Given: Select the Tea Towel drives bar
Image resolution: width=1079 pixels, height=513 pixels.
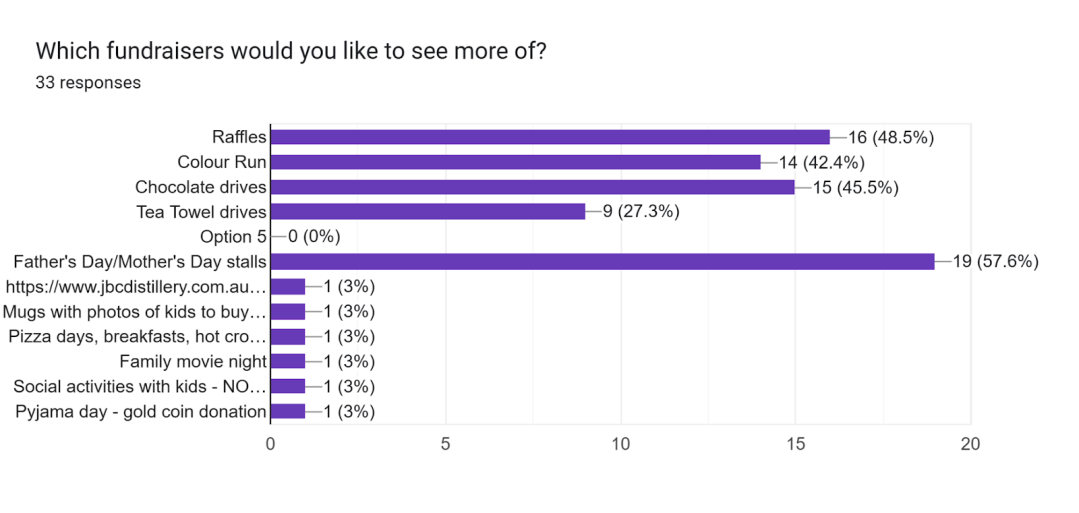Looking at the screenshot, I should (x=427, y=212).
